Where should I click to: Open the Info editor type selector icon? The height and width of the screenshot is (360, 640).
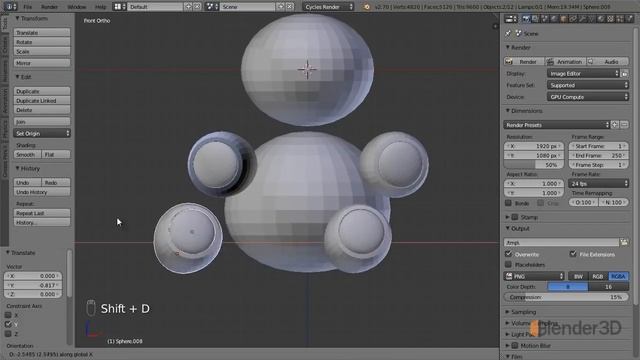point(10,7)
